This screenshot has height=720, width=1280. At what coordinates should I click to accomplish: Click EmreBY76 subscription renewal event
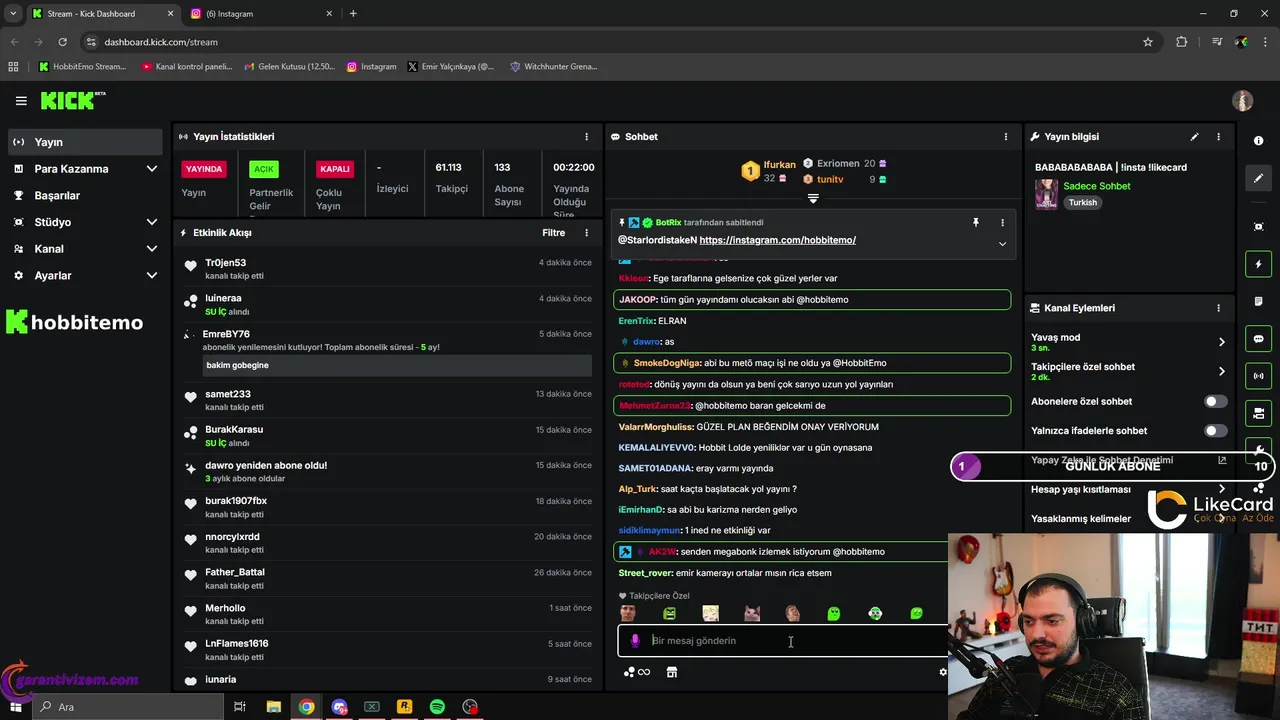pyautogui.click(x=388, y=351)
